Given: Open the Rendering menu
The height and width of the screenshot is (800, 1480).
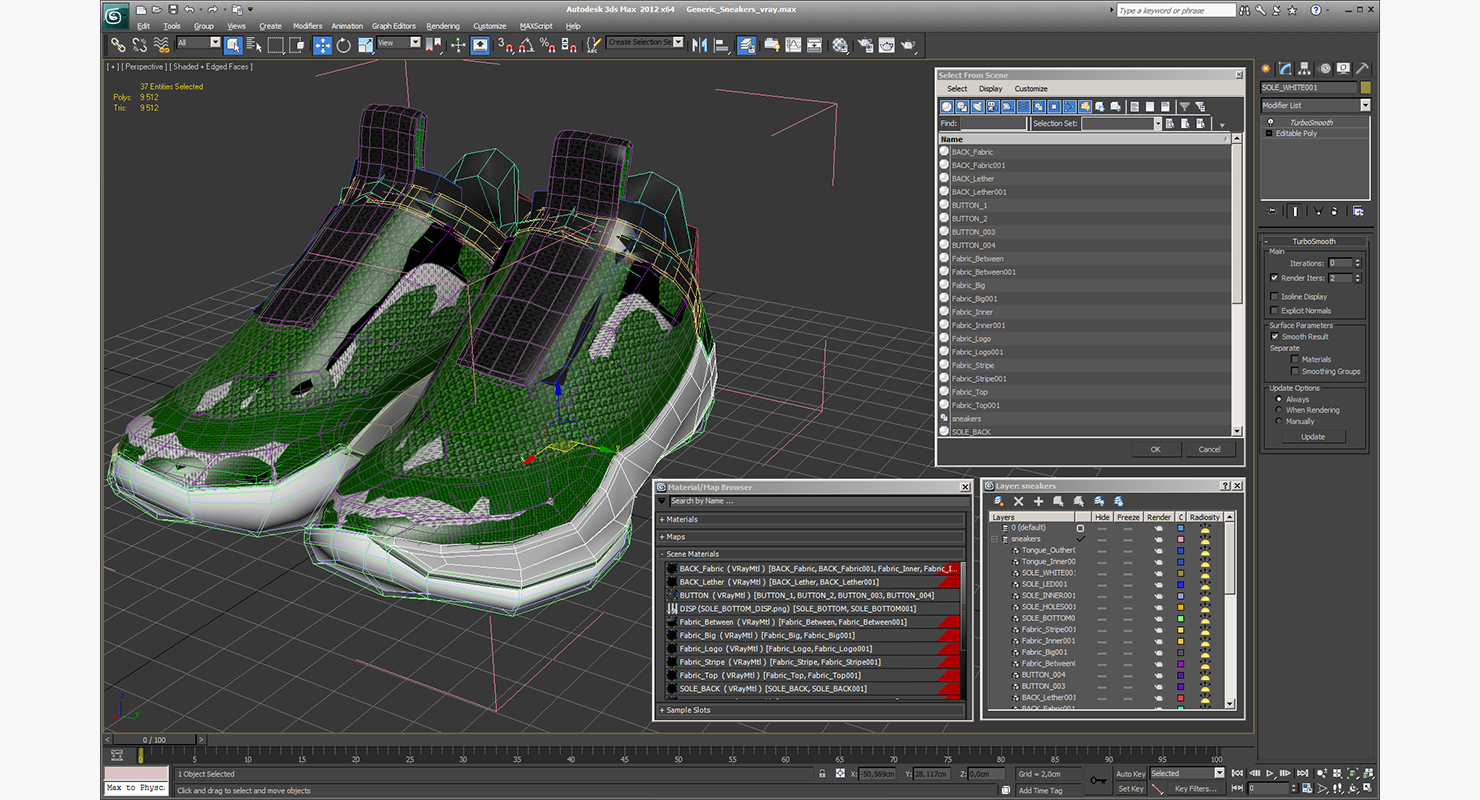Looking at the screenshot, I should (443, 26).
